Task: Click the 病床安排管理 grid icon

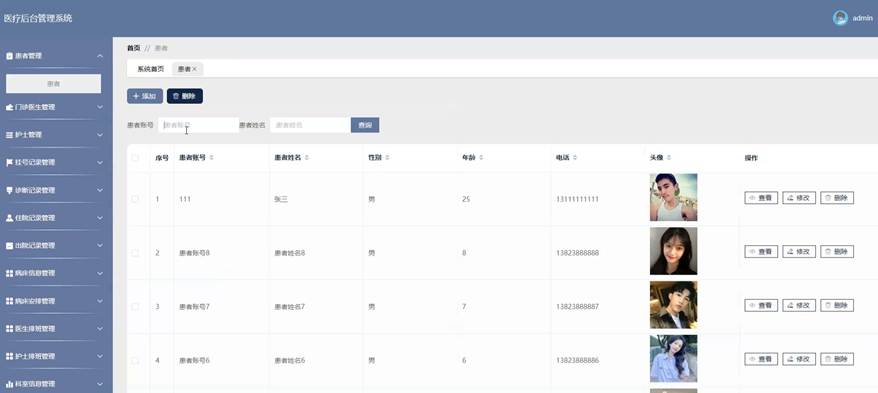Action: coord(9,301)
